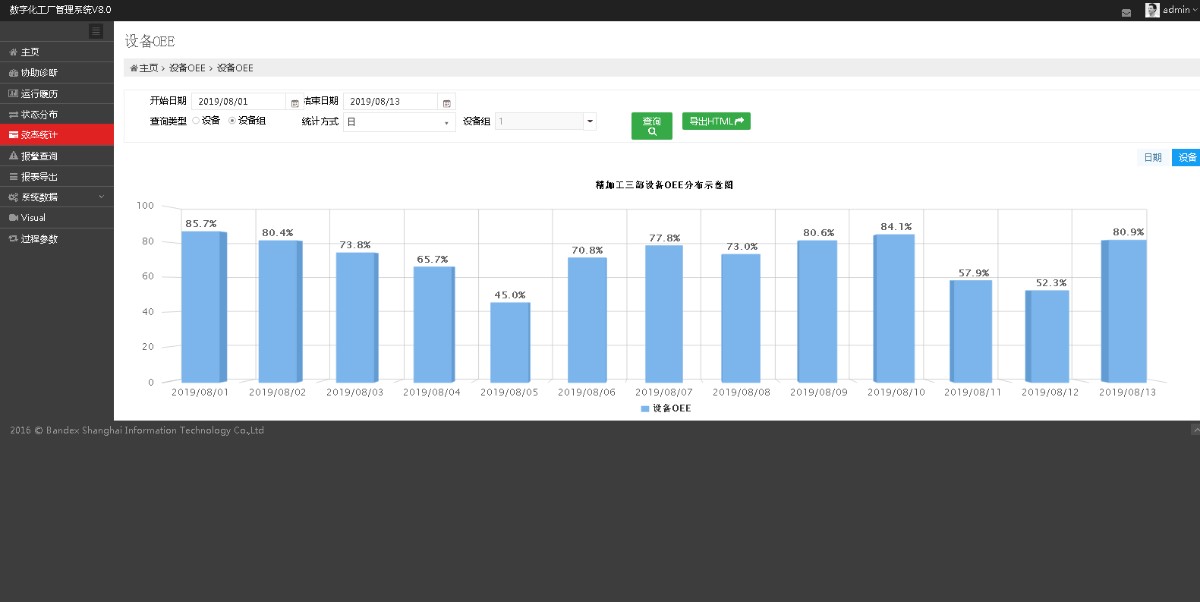The image size is (1200, 602).
Task: Click the scroll-to-top arrow in footer
Action: [x=1195, y=429]
